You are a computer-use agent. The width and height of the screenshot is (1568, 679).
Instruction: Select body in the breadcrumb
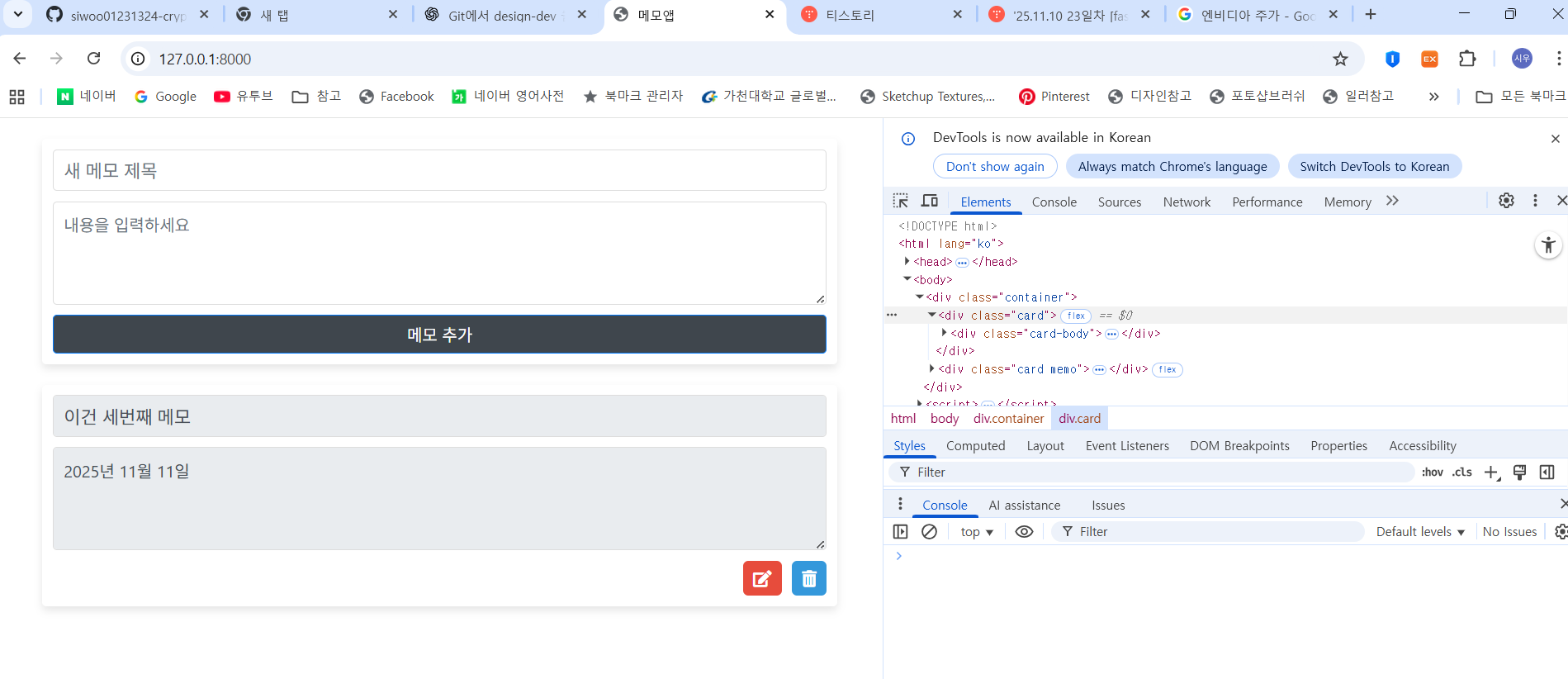point(945,418)
